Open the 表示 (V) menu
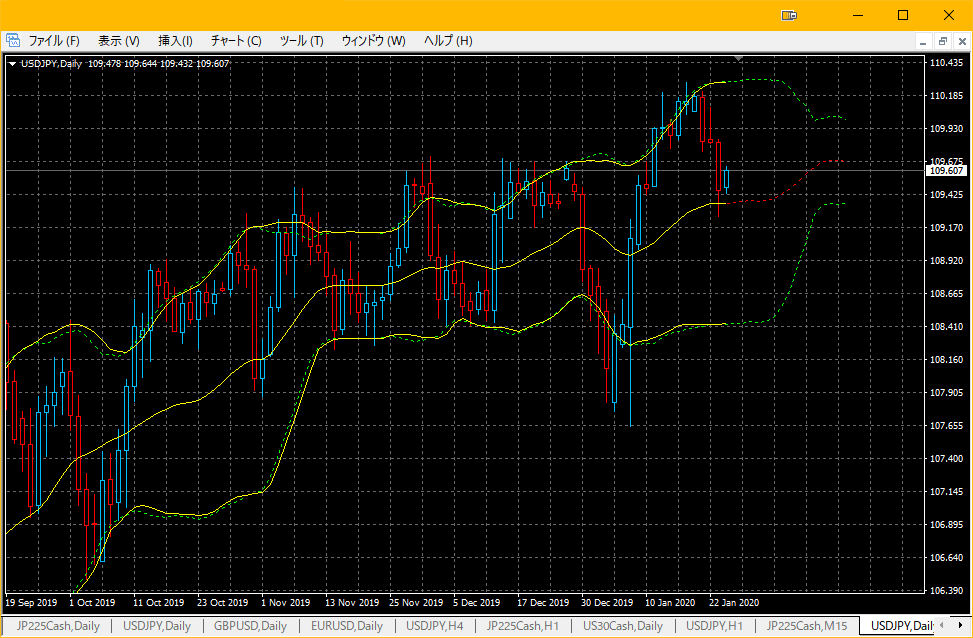 tap(119, 41)
